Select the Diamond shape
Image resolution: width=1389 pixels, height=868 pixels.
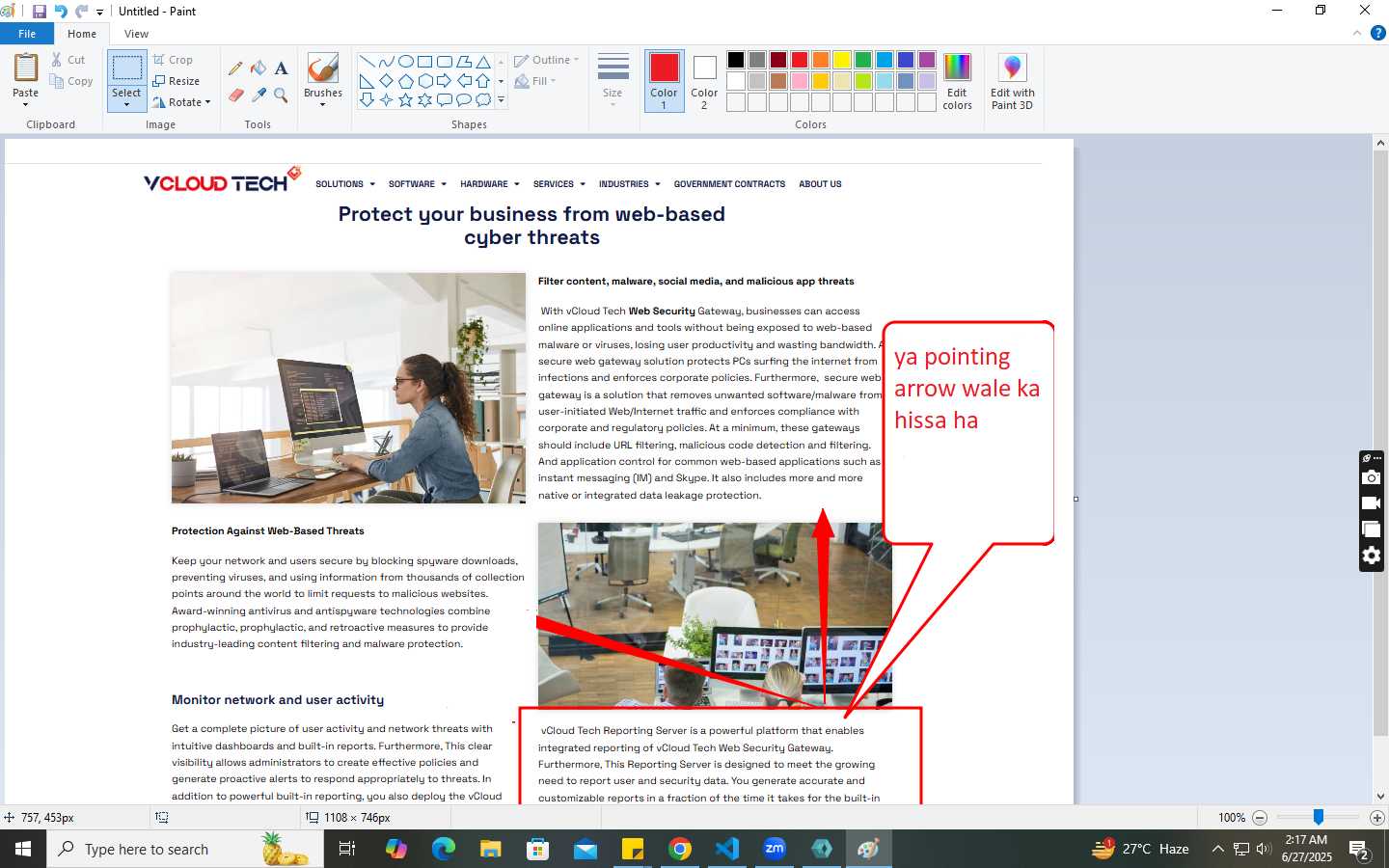coord(386,81)
